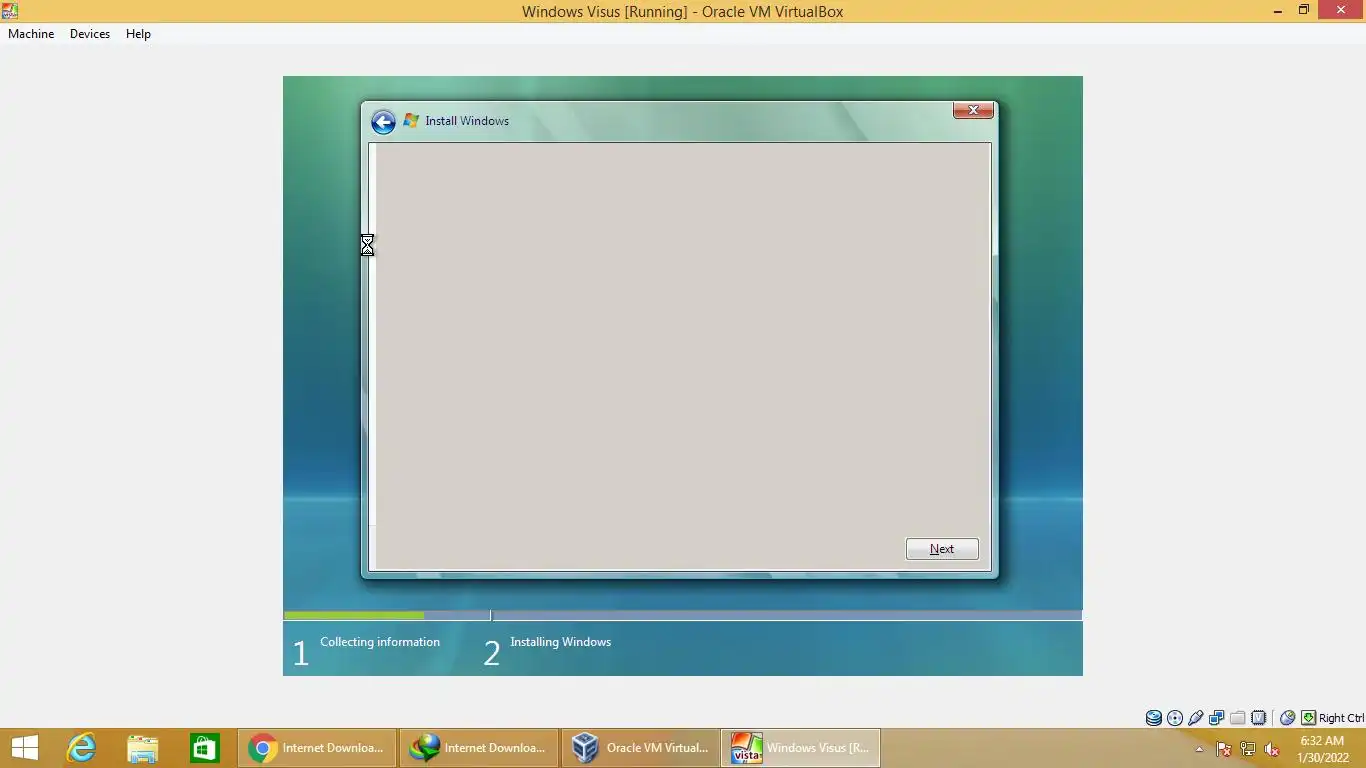Click the Right Ctrl host key label
Viewport: 1366px width, 768px height.
point(1342,718)
